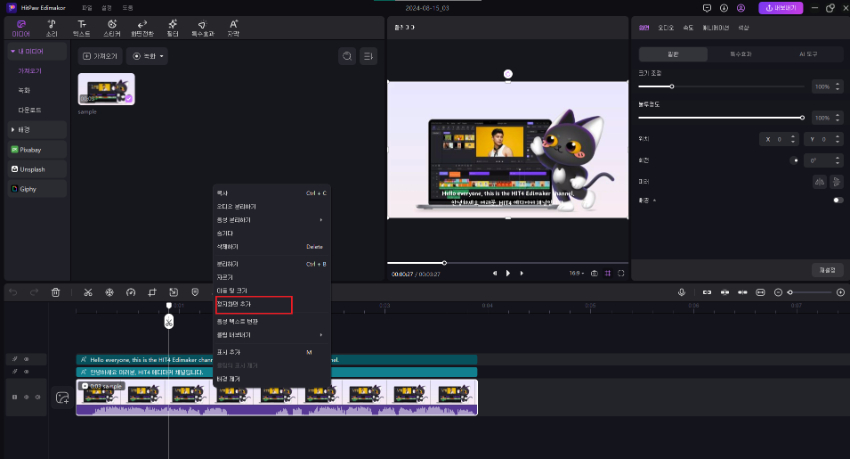850x459 pixels.
Task: Select the split scissors tool in timeline toolbar
Action: (88, 292)
